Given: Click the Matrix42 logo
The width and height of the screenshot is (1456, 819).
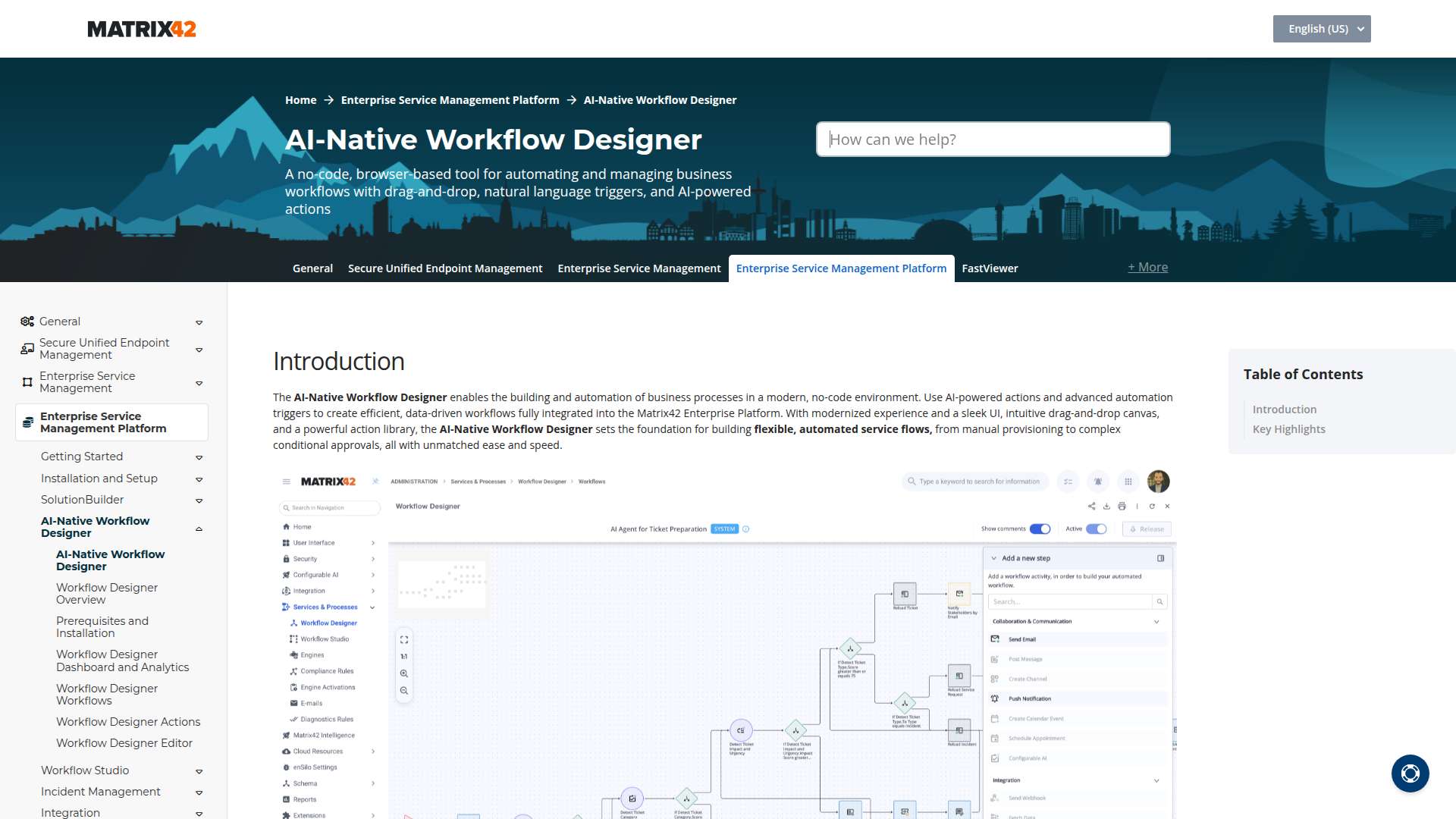Looking at the screenshot, I should [x=142, y=29].
